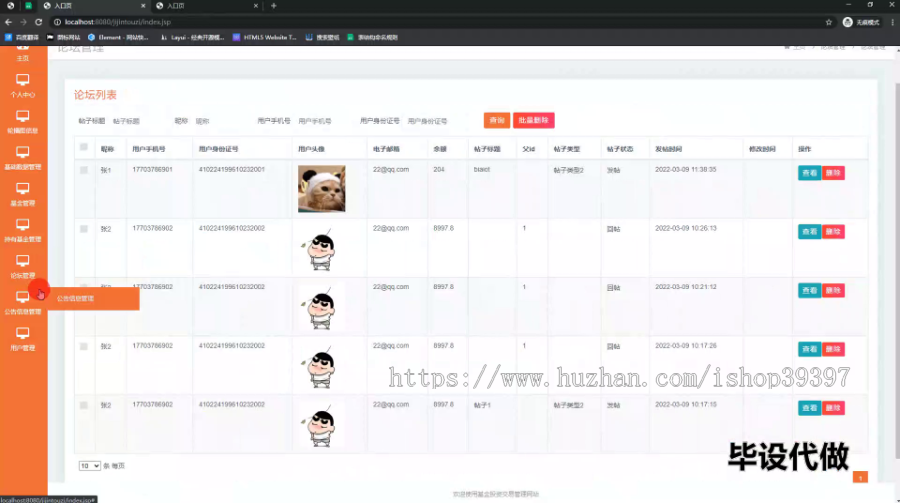
Task: Open 持有基金管理 sidebar icon
Action: (22, 225)
